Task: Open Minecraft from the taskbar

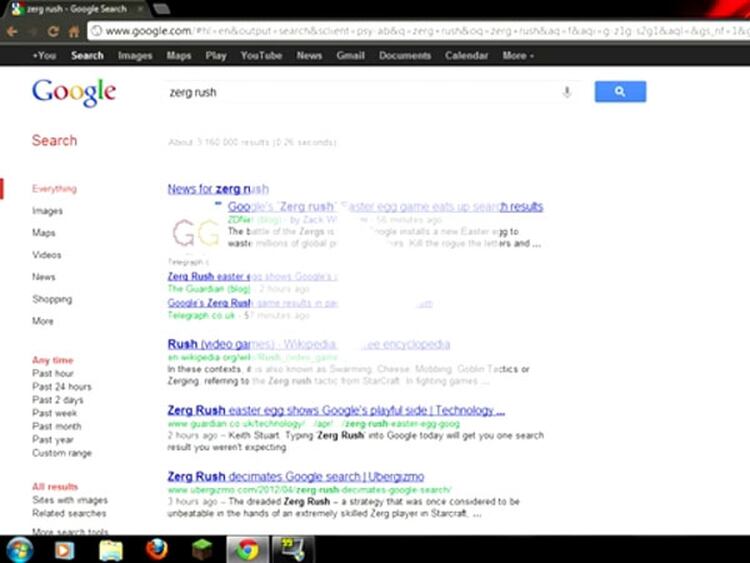Action: [201, 549]
